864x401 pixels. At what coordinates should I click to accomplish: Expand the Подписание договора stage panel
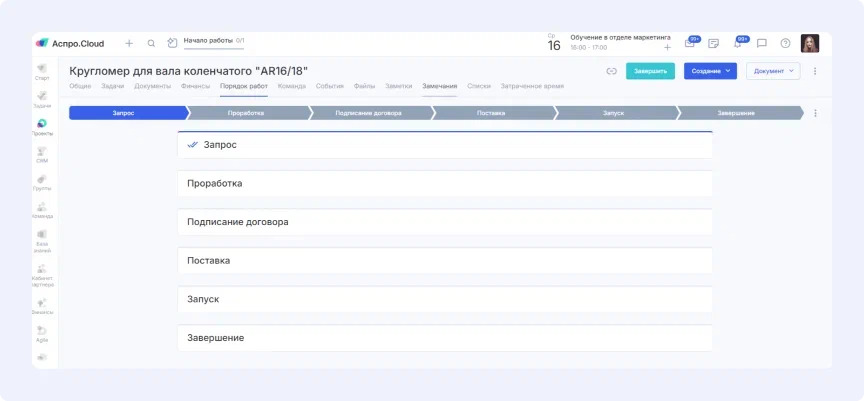coord(445,222)
